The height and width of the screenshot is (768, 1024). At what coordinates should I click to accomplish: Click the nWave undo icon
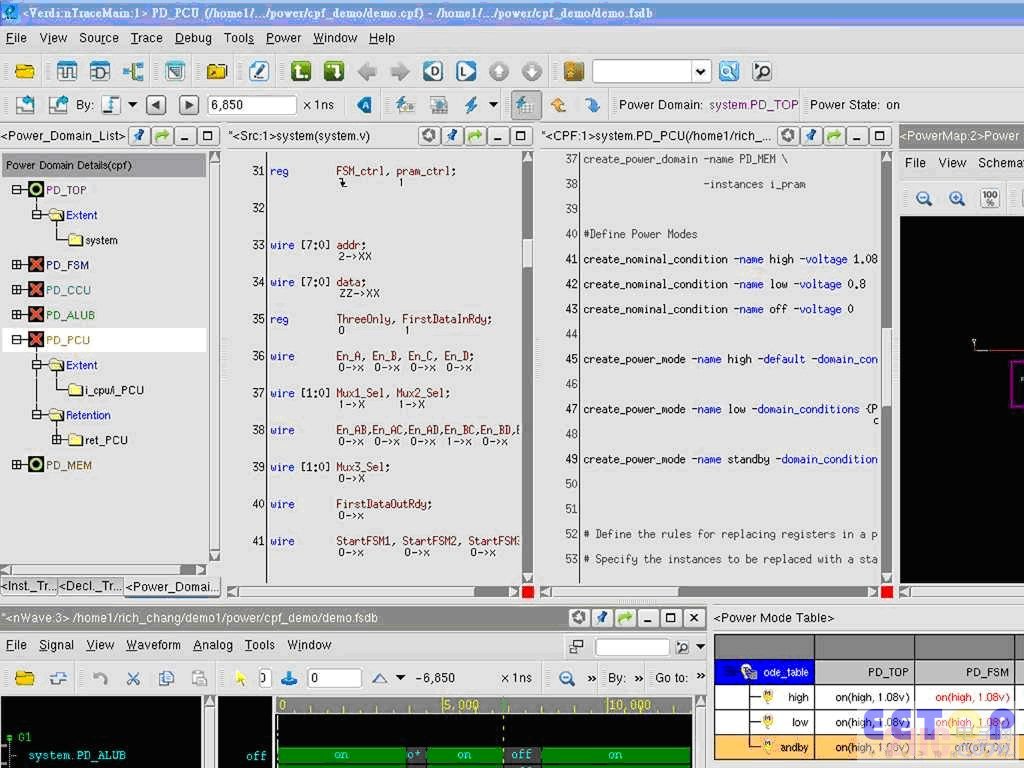click(100, 678)
